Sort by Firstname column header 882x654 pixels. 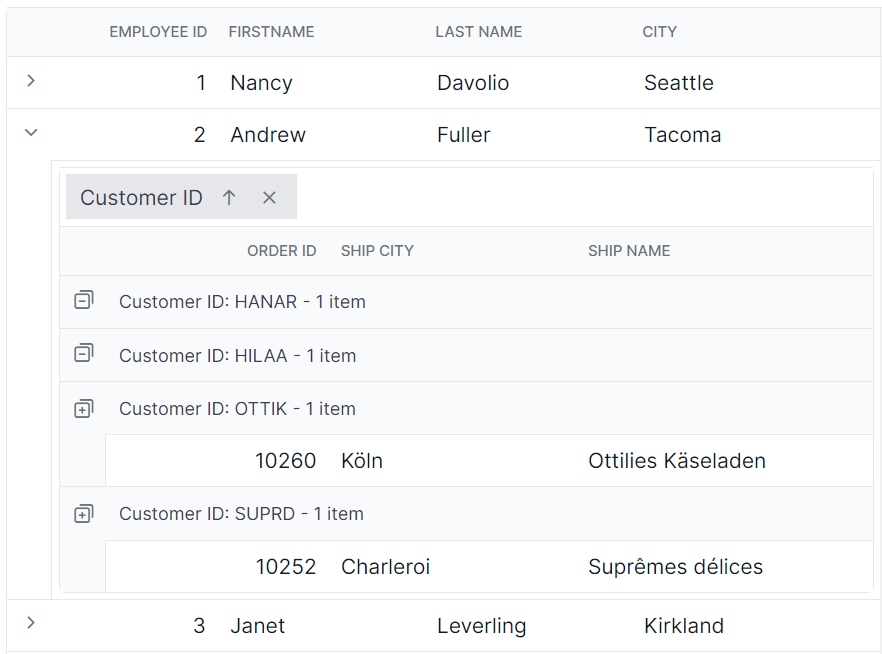271,32
